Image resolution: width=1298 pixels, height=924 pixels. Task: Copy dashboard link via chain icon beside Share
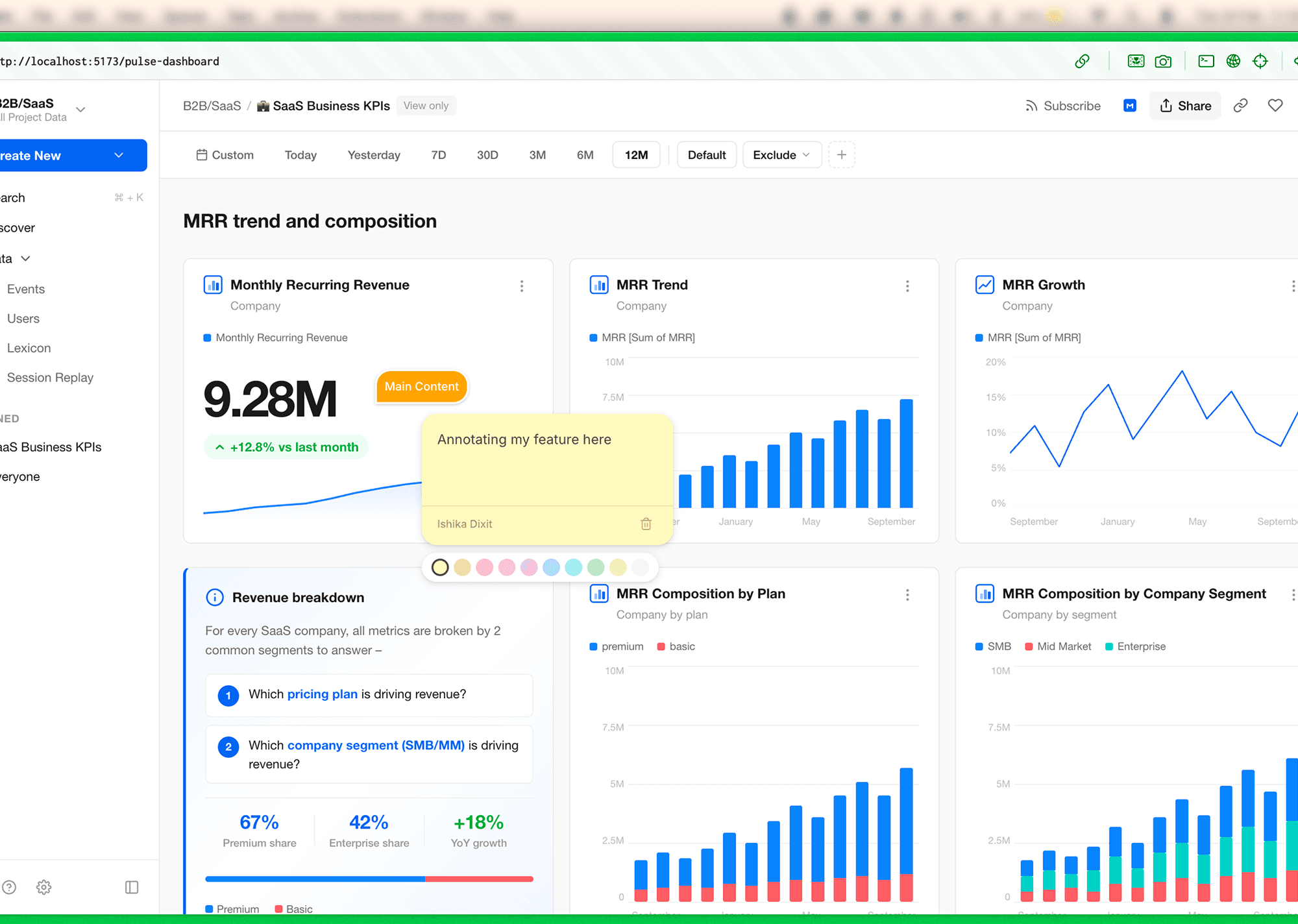click(x=1240, y=106)
